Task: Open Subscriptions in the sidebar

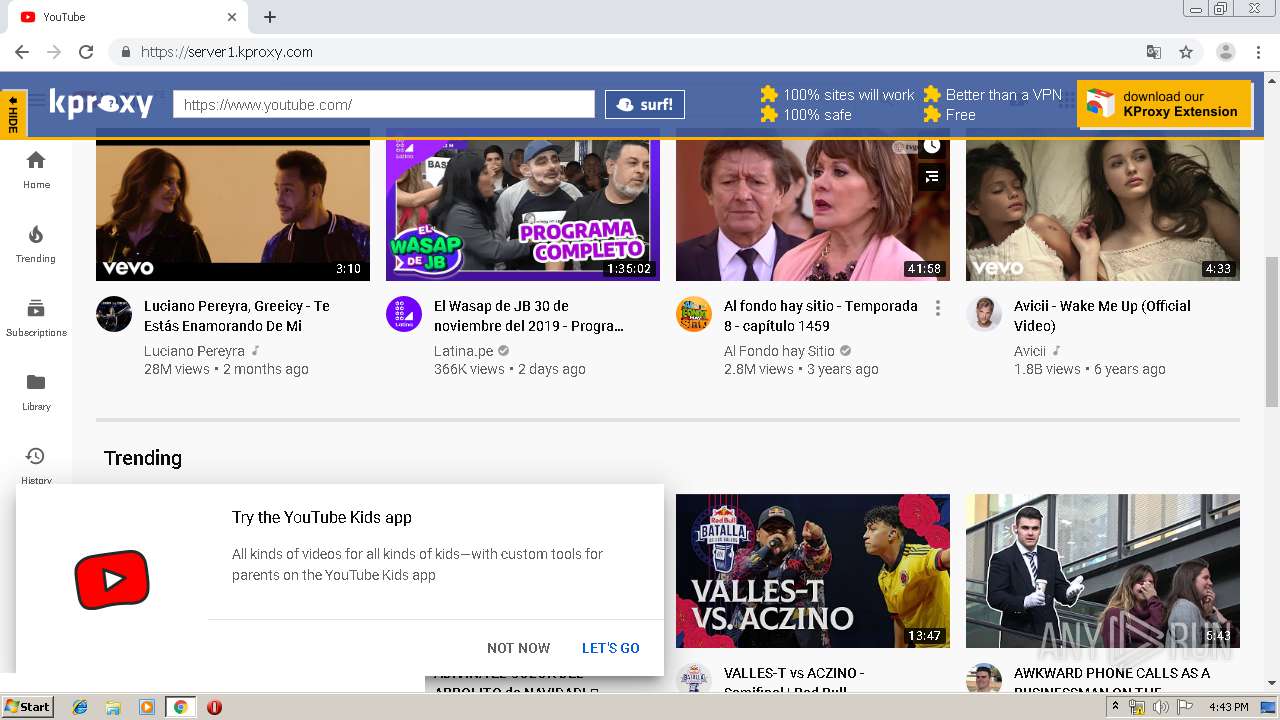Action: point(36,317)
